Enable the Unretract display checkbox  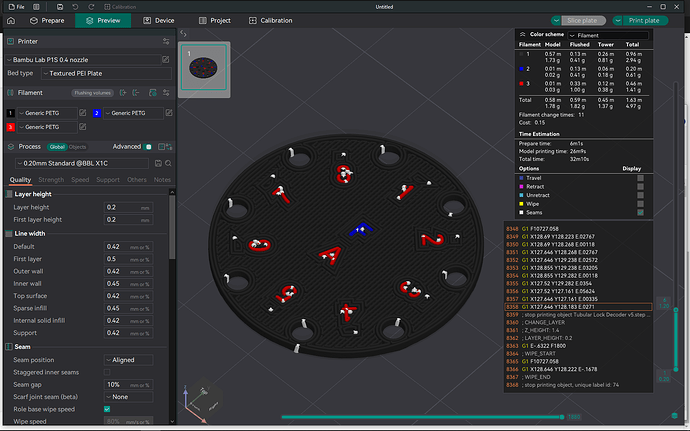click(640, 195)
